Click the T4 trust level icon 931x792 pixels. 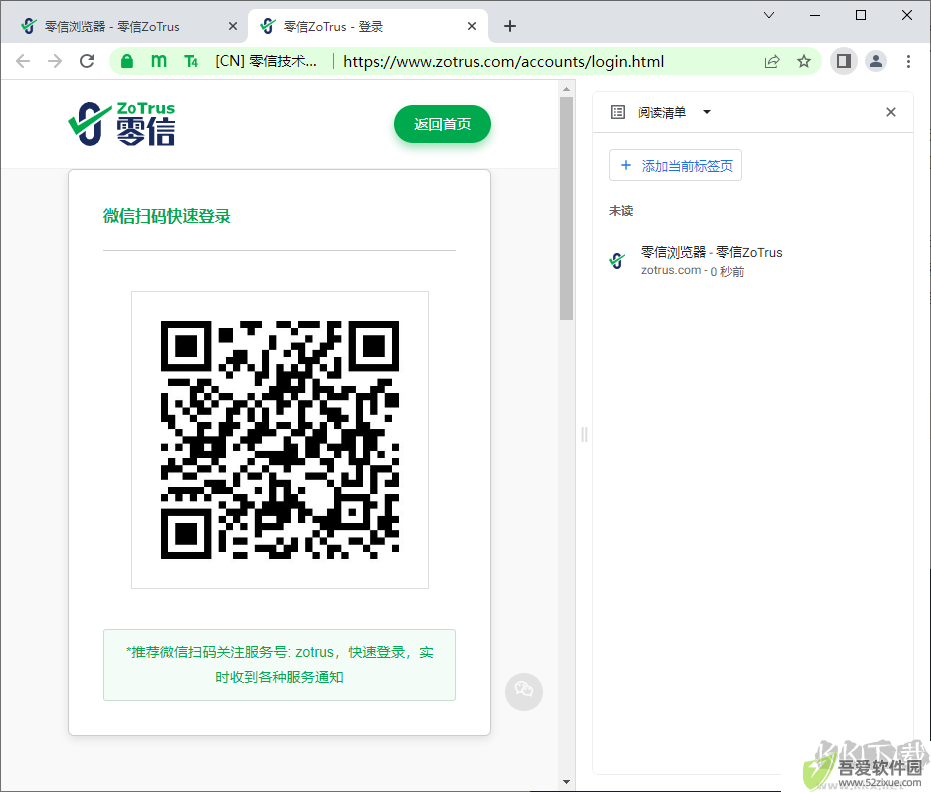click(191, 61)
